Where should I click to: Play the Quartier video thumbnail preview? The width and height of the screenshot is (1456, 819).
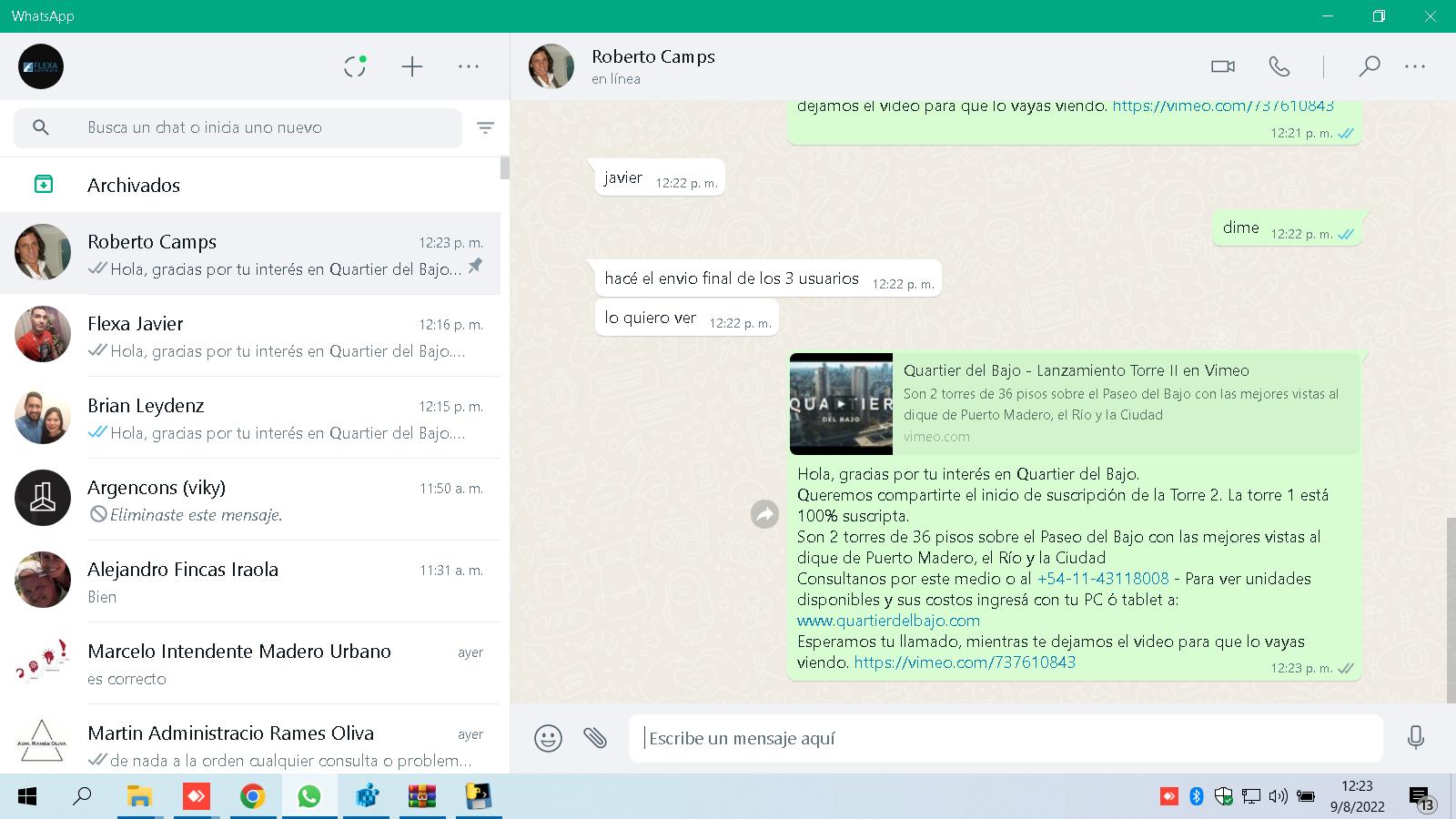click(841, 403)
